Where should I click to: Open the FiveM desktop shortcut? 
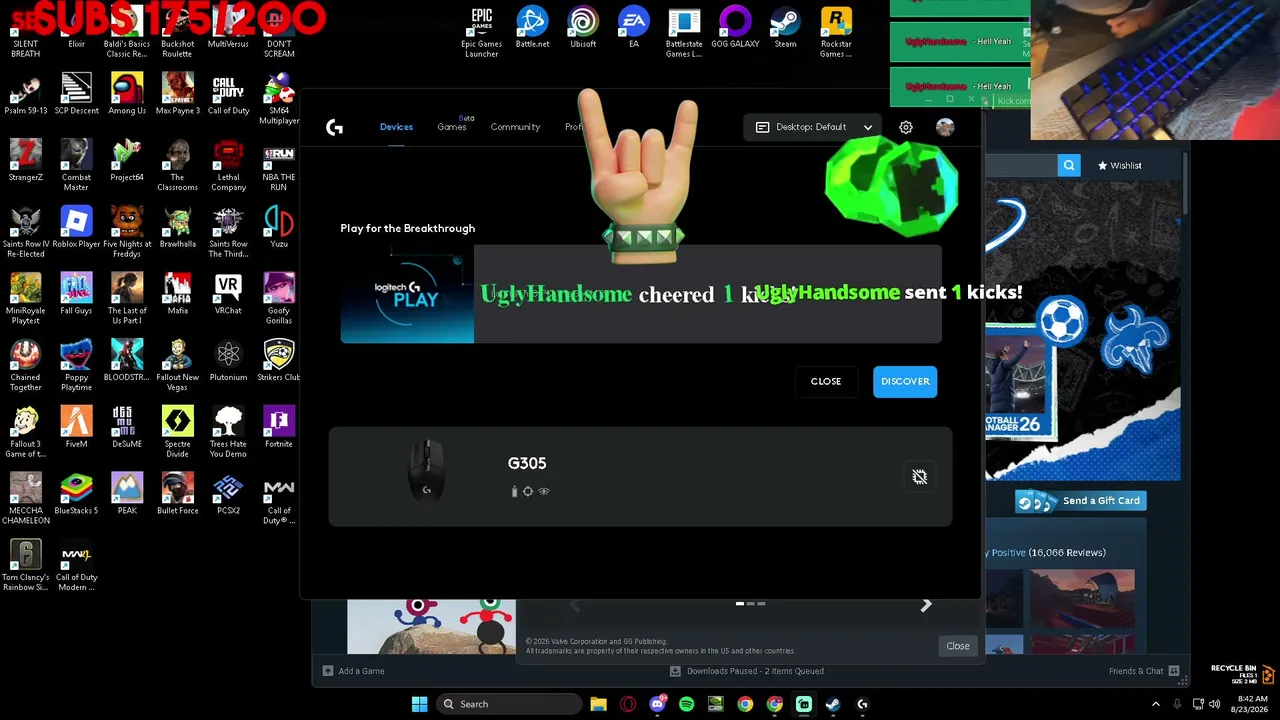tap(76, 427)
